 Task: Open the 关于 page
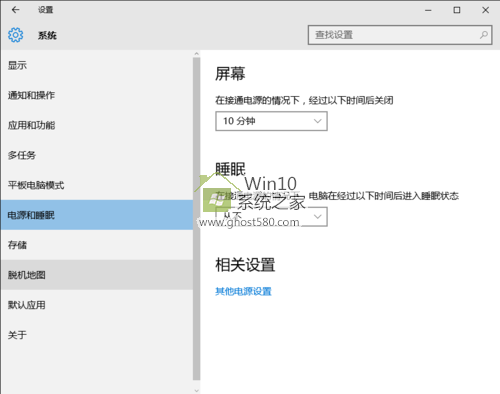(x=97, y=335)
